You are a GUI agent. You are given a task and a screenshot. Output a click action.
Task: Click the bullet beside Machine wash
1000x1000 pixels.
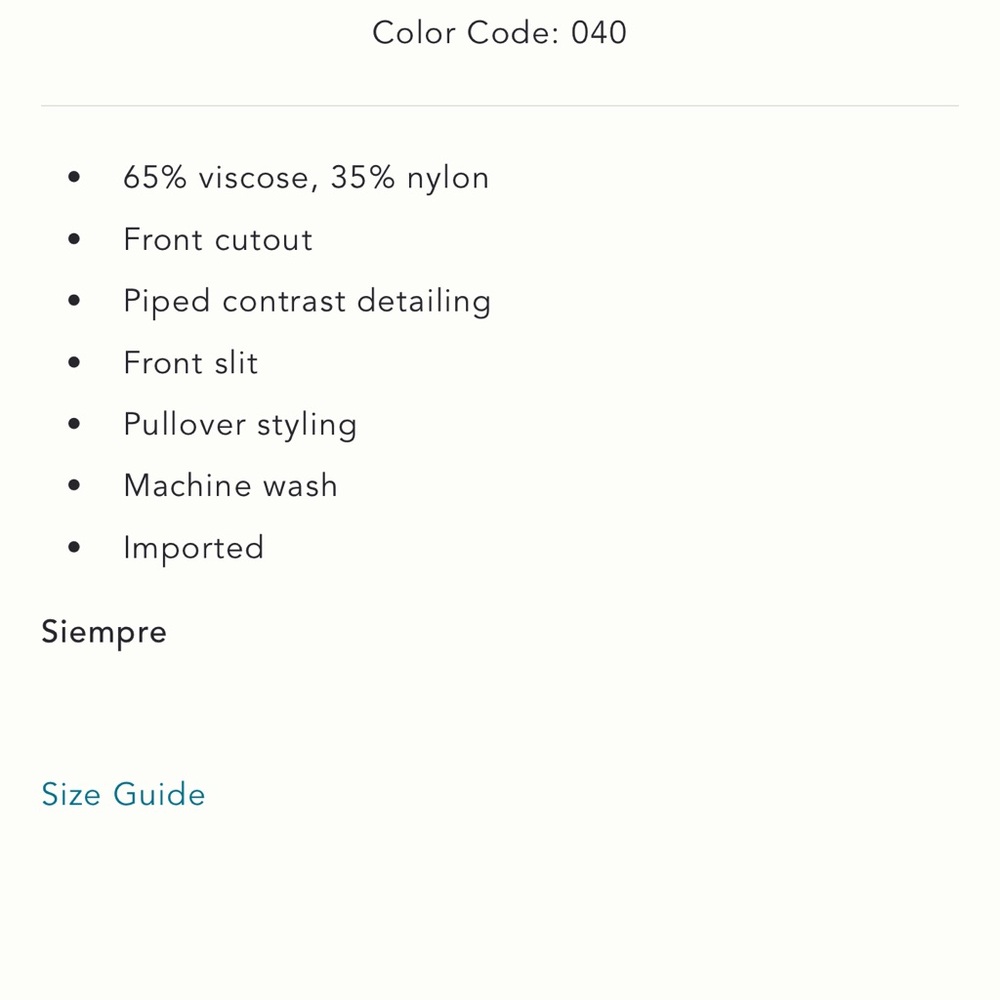click(x=74, y=485)
